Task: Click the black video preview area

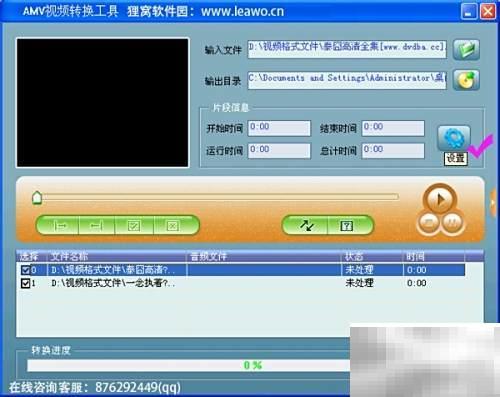Action: pyautogui.click(x=102, y=103)
